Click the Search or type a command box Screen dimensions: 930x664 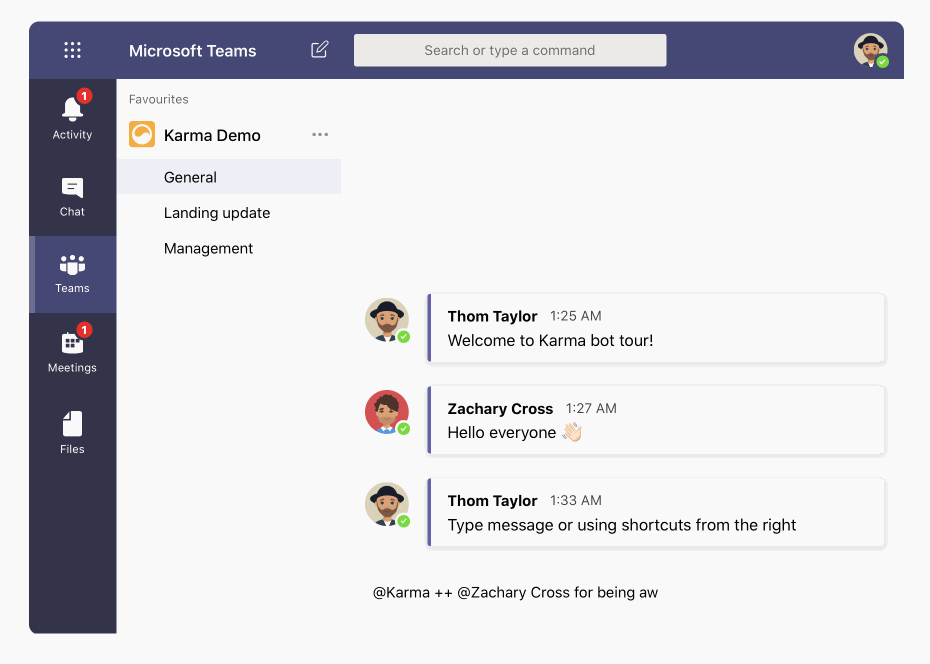[510, 50]
